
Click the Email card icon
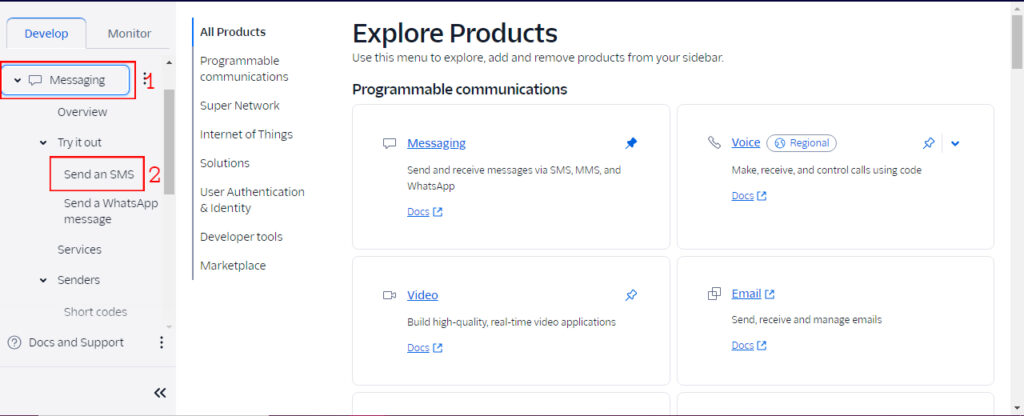click(714, 294)
